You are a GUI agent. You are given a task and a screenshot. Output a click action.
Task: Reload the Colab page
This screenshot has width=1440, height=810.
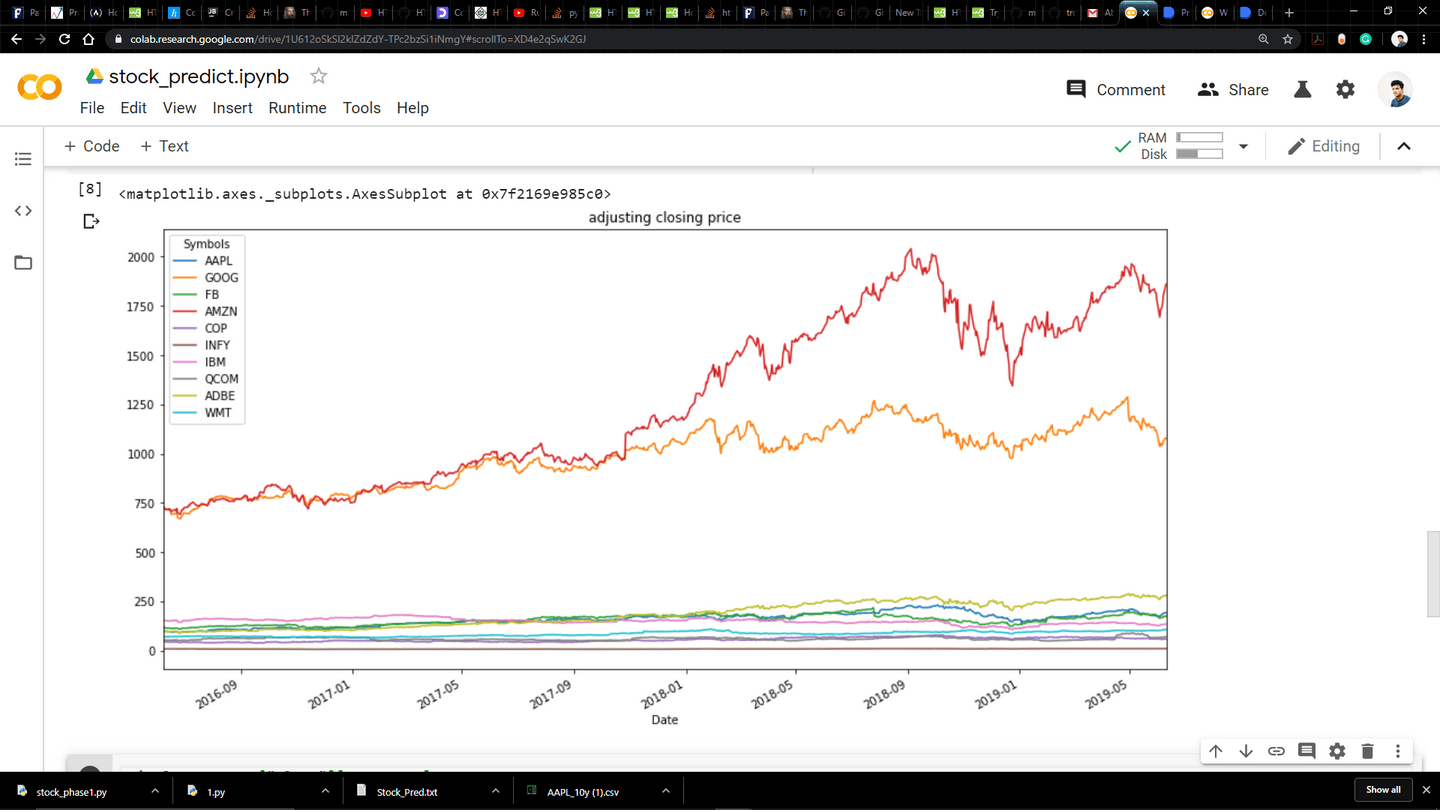[x=65, y=39]
